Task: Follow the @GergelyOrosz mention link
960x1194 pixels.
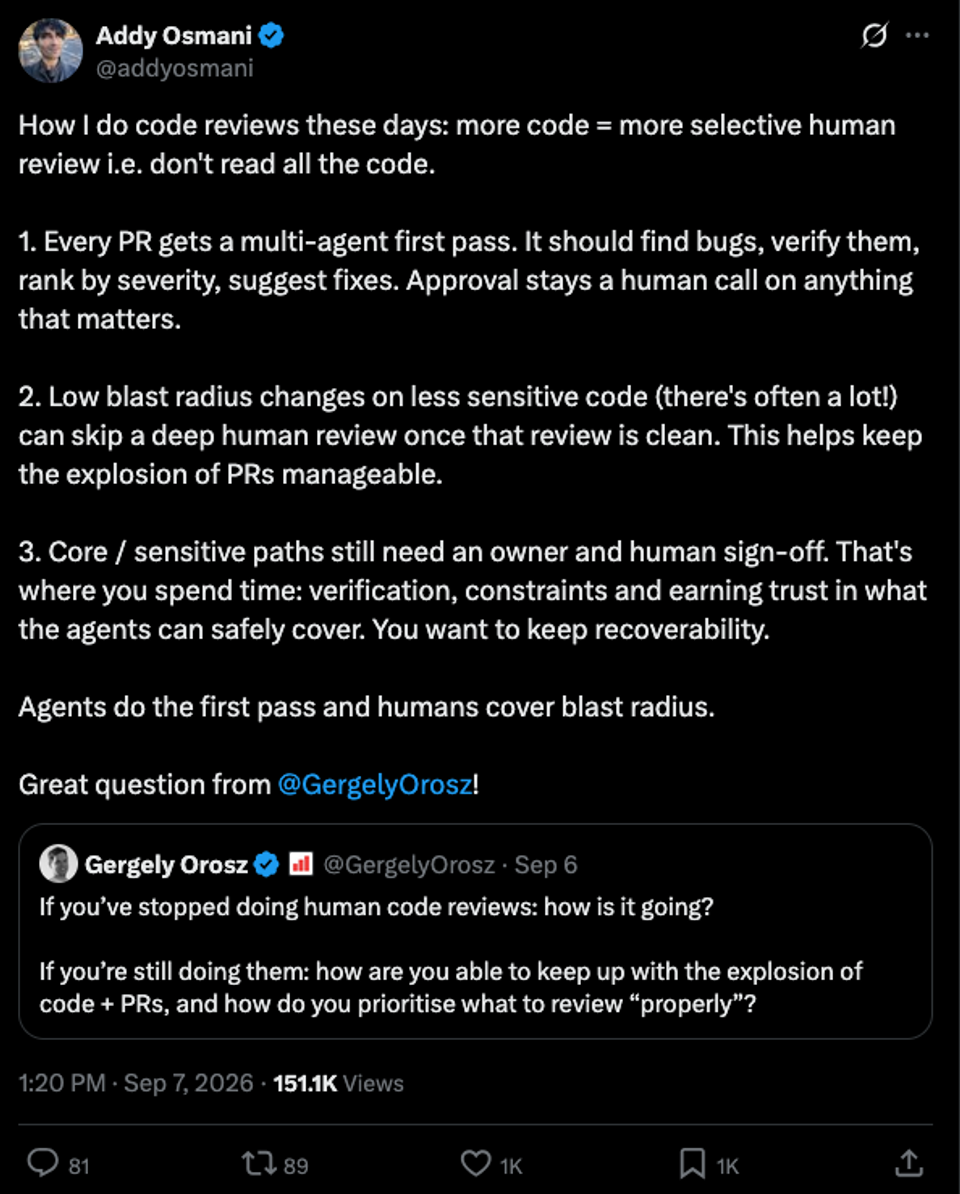Action: [375, 784]
